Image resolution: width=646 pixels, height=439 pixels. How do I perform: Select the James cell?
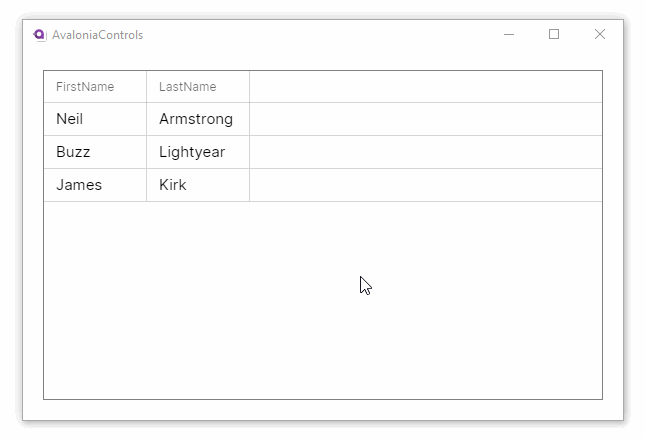79,185
